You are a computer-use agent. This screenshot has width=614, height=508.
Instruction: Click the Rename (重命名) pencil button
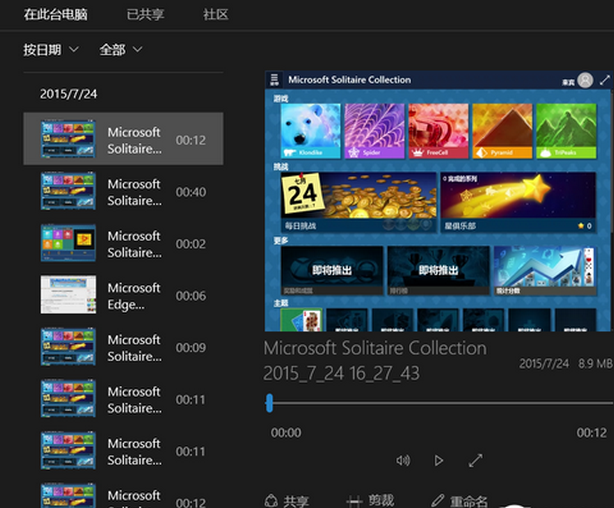click(x=459, y=501)
